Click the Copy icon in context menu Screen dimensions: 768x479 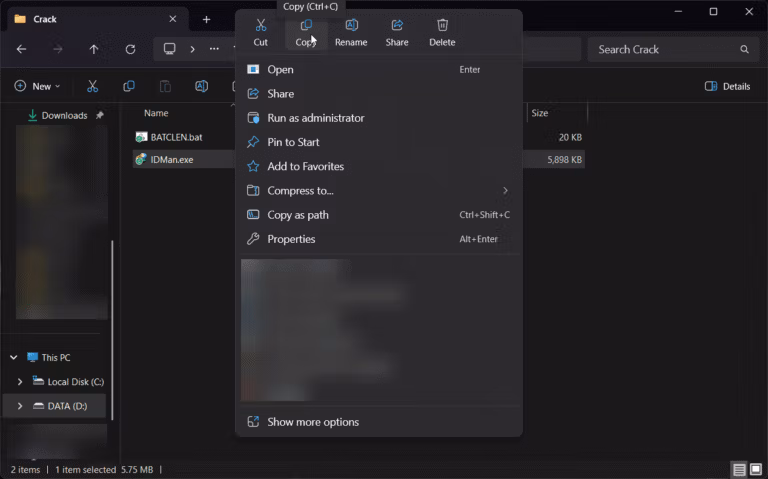306,25
